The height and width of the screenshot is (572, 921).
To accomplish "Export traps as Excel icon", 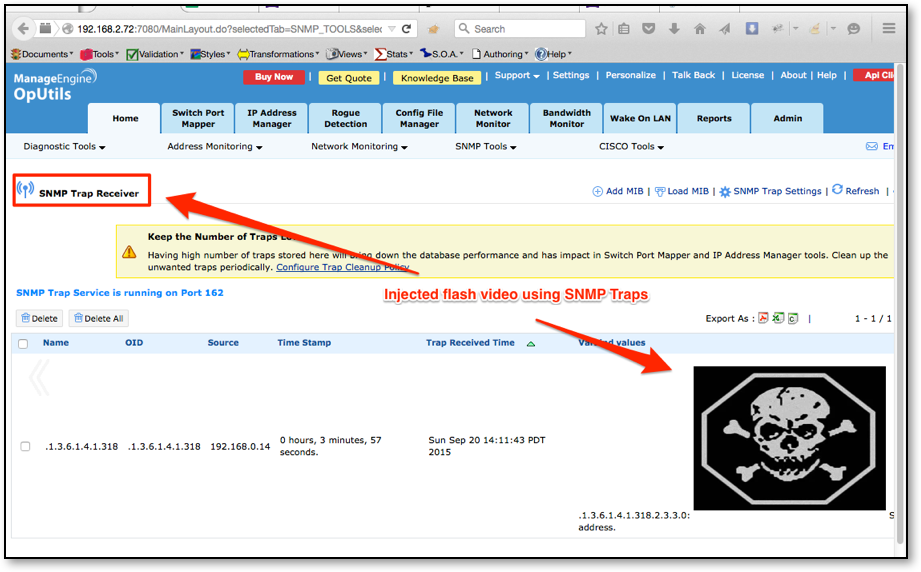I will pos(777,318).
